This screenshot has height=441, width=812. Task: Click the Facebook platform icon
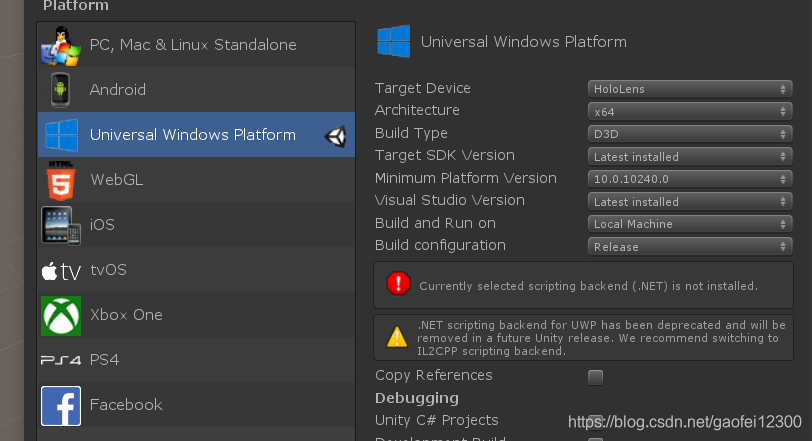pyautogui.click(x=61, y=406)
